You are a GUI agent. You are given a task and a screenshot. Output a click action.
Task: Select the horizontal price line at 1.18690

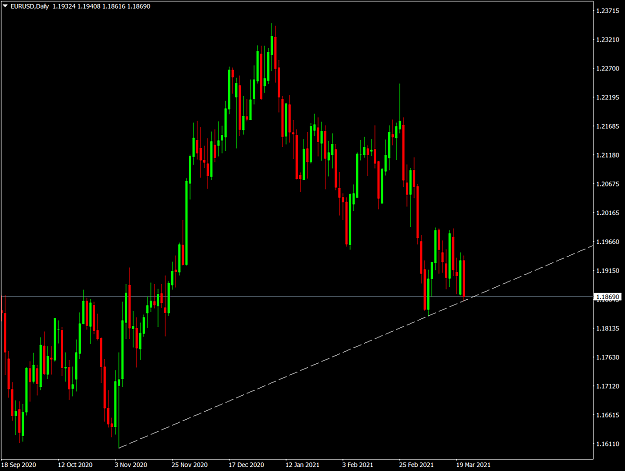(x=297, y=296)
